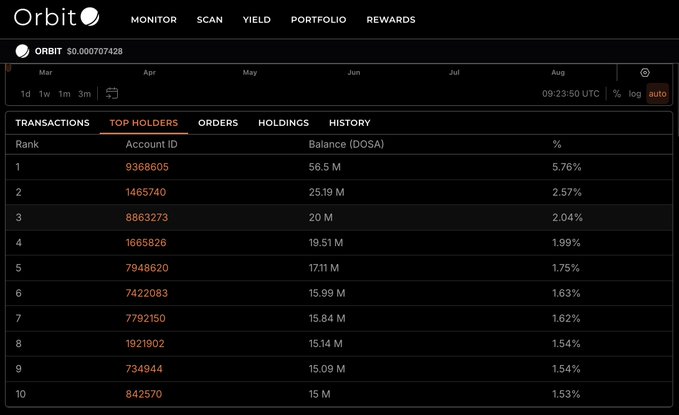Open account 734944

(144, 369)
